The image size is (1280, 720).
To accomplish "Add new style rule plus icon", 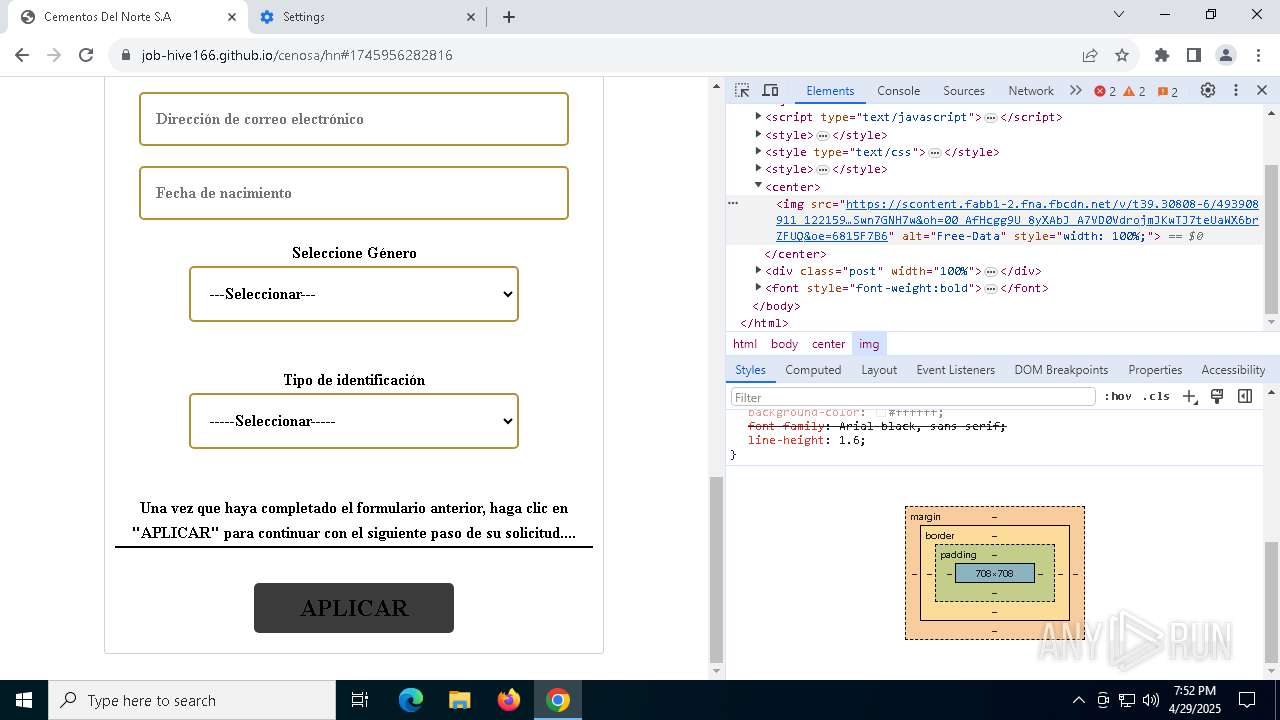I will (x=1189, y=396).
